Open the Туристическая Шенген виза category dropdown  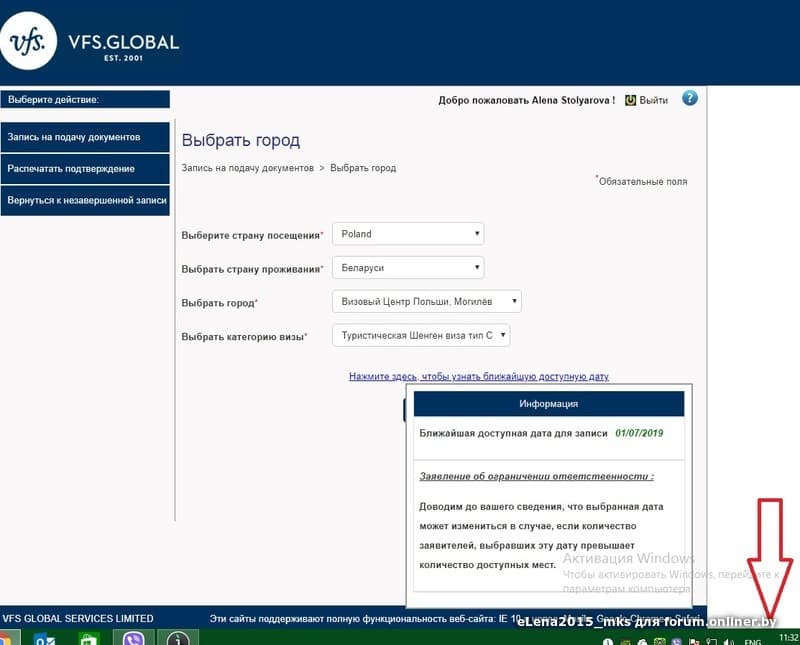tap(421, 335)
